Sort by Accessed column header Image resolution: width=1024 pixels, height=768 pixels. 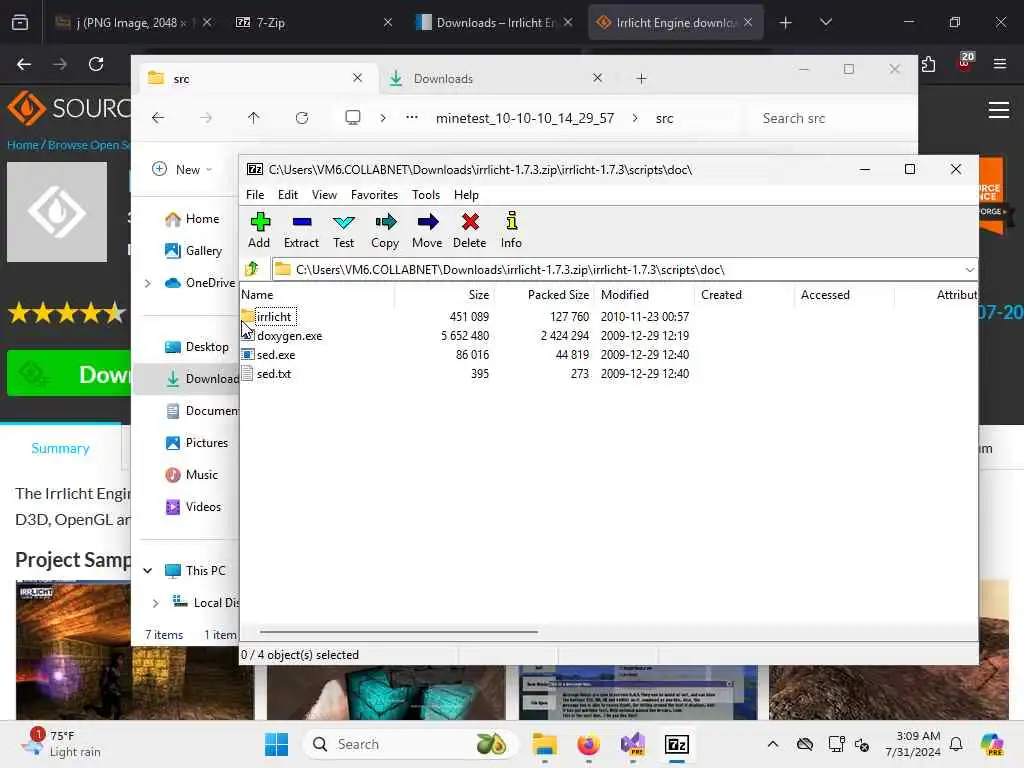[x=845, y=295]
